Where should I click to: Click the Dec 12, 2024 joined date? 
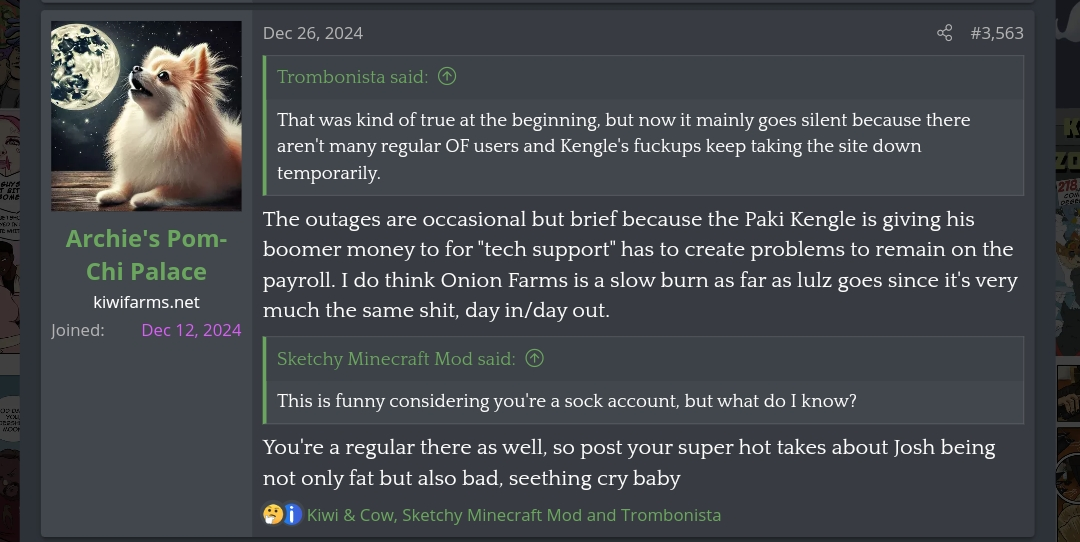click(x=191, y=330)
